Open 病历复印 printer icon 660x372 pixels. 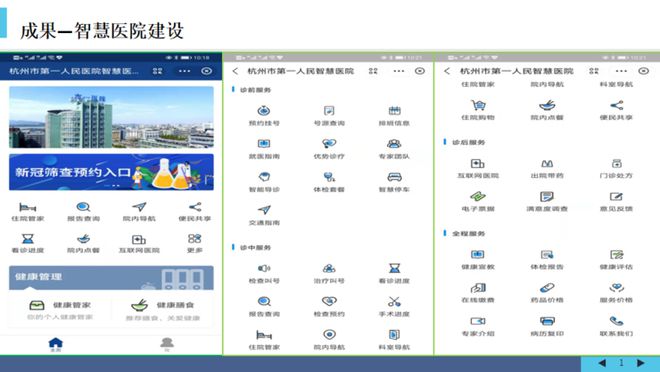pos(547,321)
